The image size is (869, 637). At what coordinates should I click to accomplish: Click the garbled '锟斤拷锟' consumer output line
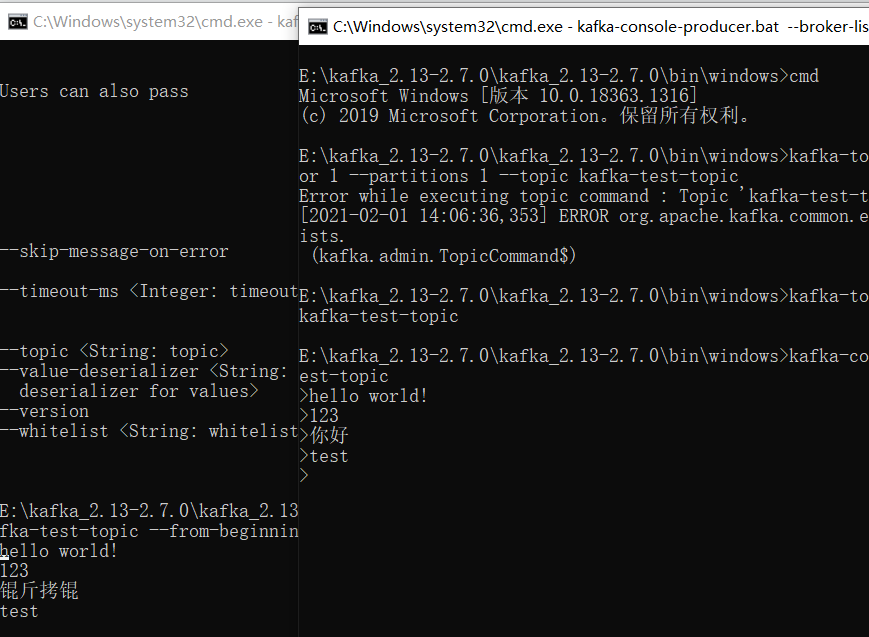(x=39, y=591)
